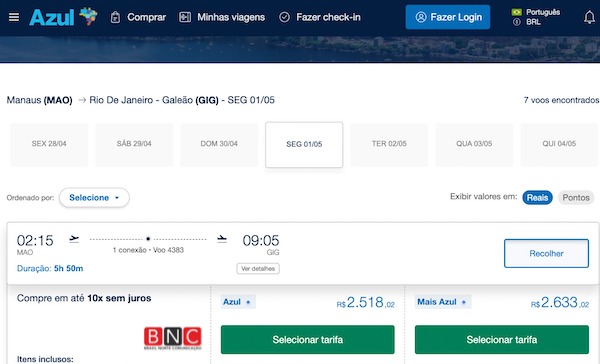Select the DOM 30/04 date tab
This screenshot has width=600, height=364.
219,144
